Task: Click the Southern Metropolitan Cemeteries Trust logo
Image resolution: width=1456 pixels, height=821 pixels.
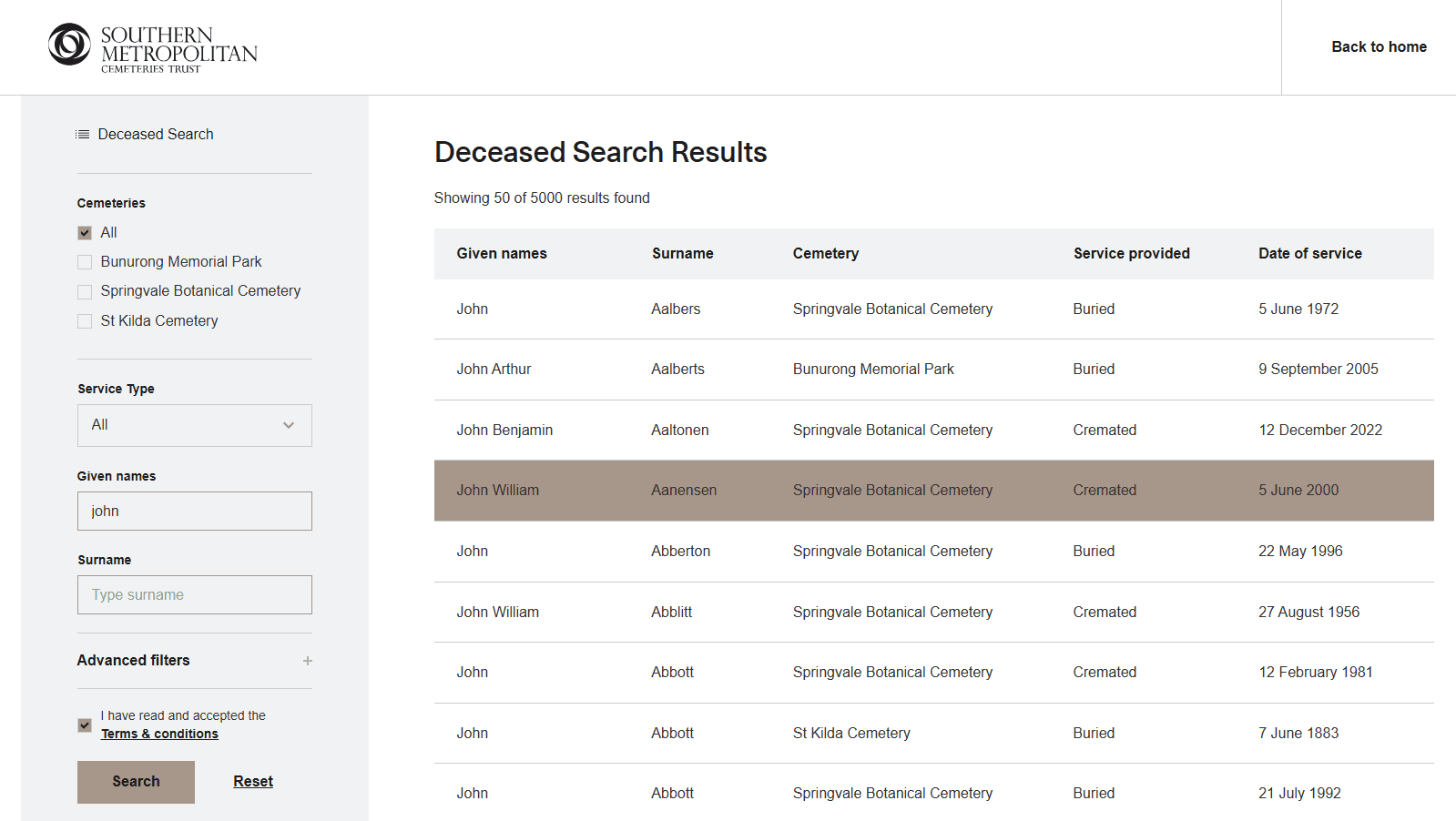Action: click(x=153, y=47)
